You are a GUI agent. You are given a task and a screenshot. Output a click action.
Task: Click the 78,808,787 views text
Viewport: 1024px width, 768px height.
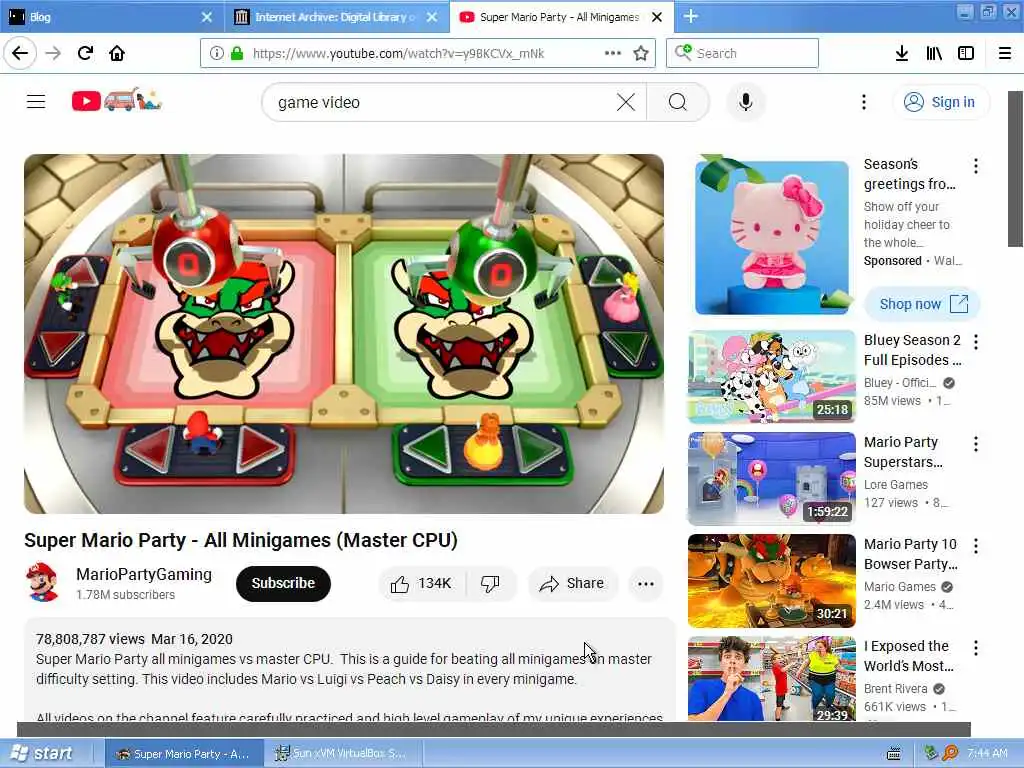(90, 639)
